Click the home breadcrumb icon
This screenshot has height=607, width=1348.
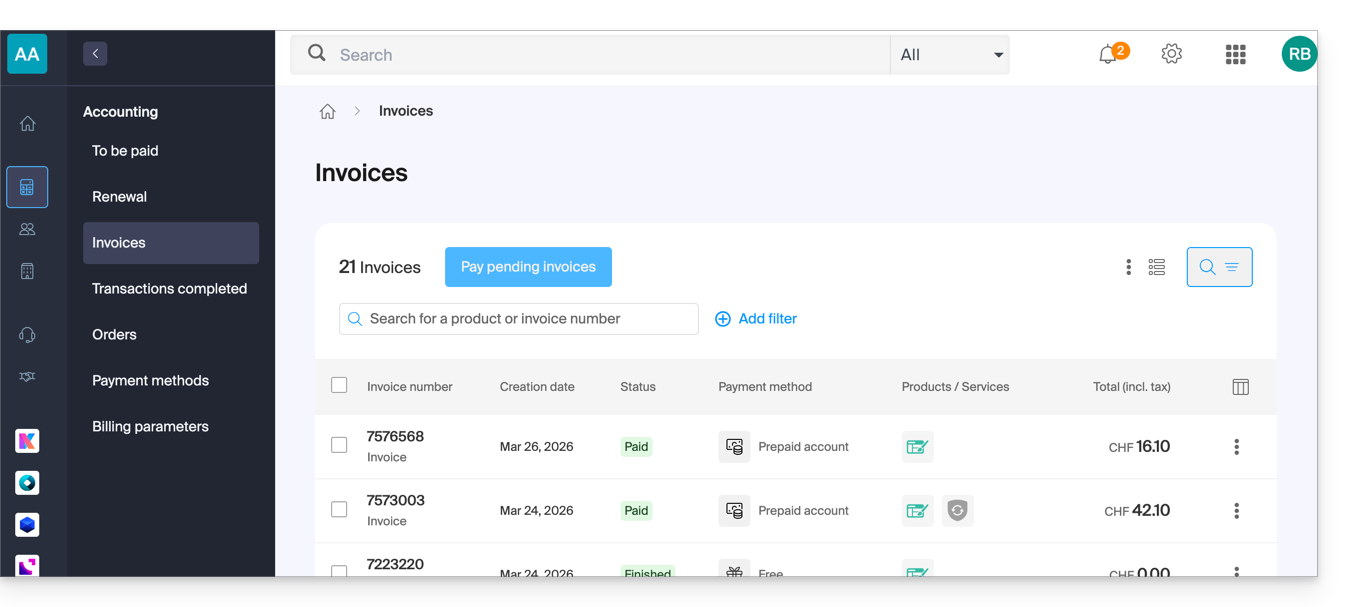pyautogui.click(x=327, y=111)
